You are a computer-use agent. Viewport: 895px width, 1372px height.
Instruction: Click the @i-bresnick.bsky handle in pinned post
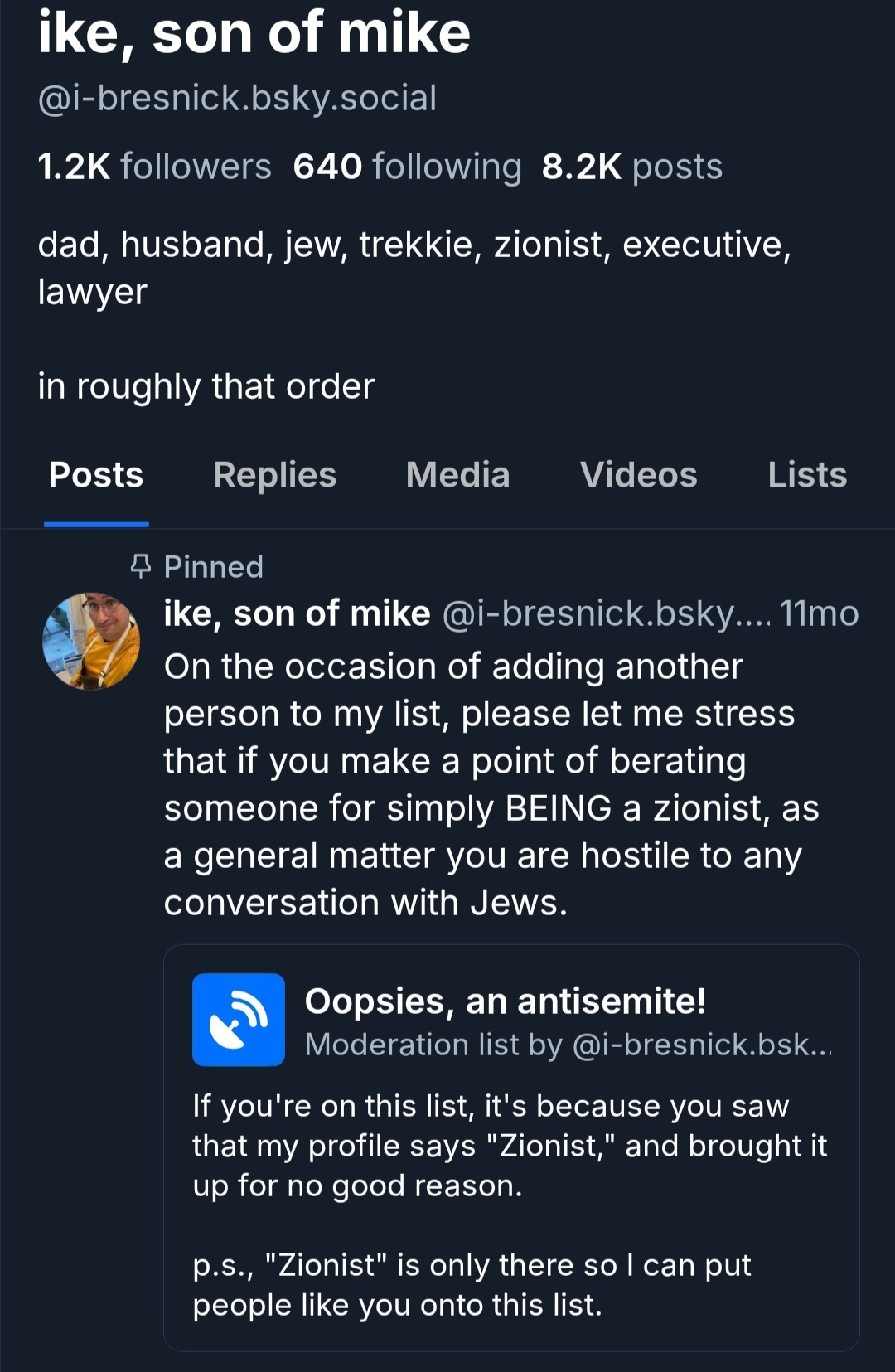point(607,613)
